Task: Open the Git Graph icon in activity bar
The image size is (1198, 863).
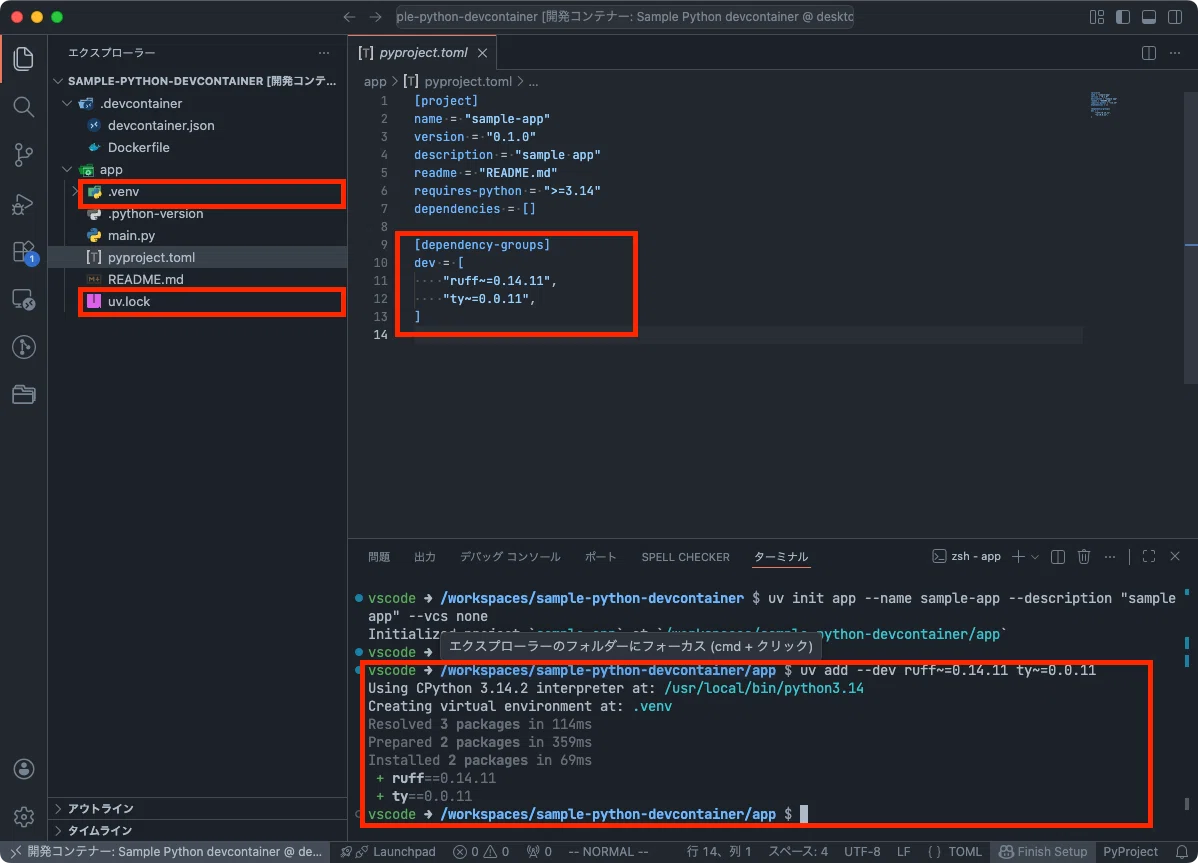Action: click(24, 347)
